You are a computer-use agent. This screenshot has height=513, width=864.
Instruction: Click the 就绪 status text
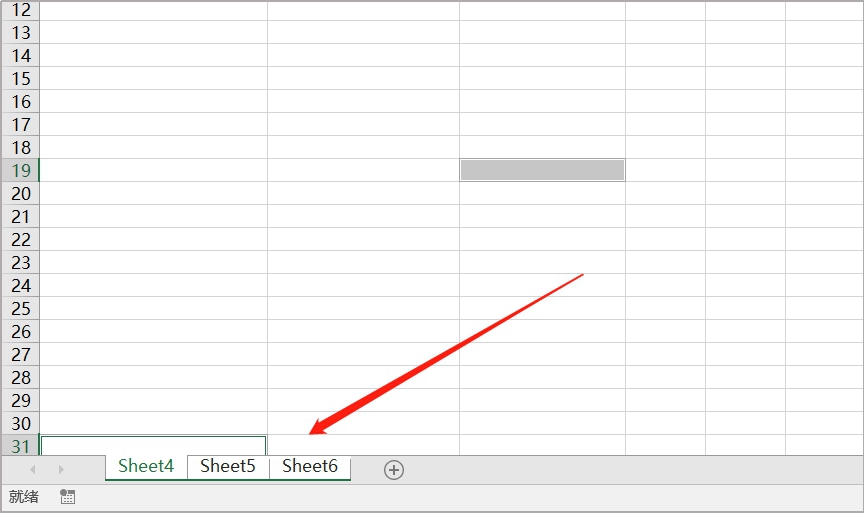click(24, 496)
